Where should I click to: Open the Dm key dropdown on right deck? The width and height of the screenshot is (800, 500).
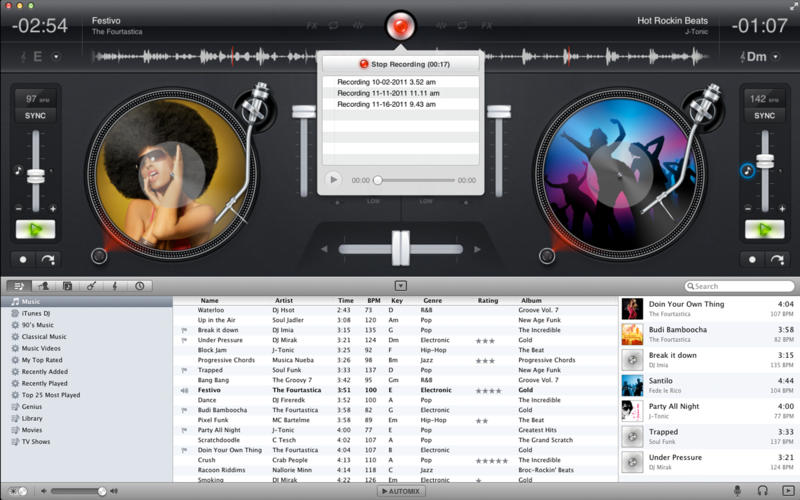tap(776, 57)
